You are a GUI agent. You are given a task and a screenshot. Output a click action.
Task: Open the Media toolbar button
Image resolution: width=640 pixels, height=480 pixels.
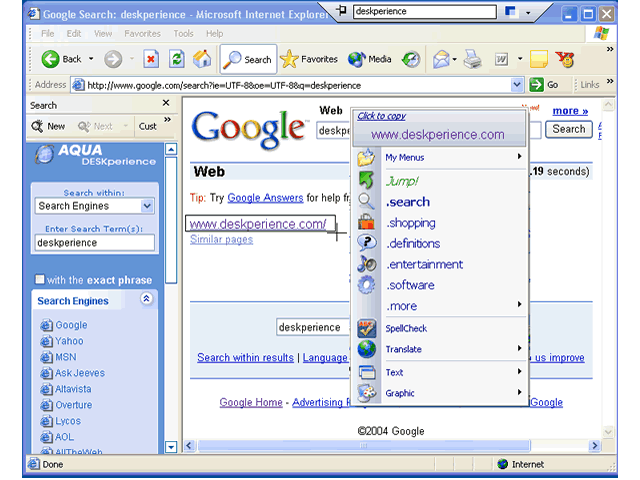(x=369, y=60)
